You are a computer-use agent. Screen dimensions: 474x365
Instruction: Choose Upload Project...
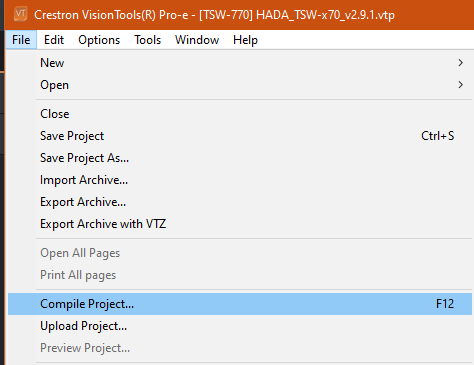tap(240, 326)
